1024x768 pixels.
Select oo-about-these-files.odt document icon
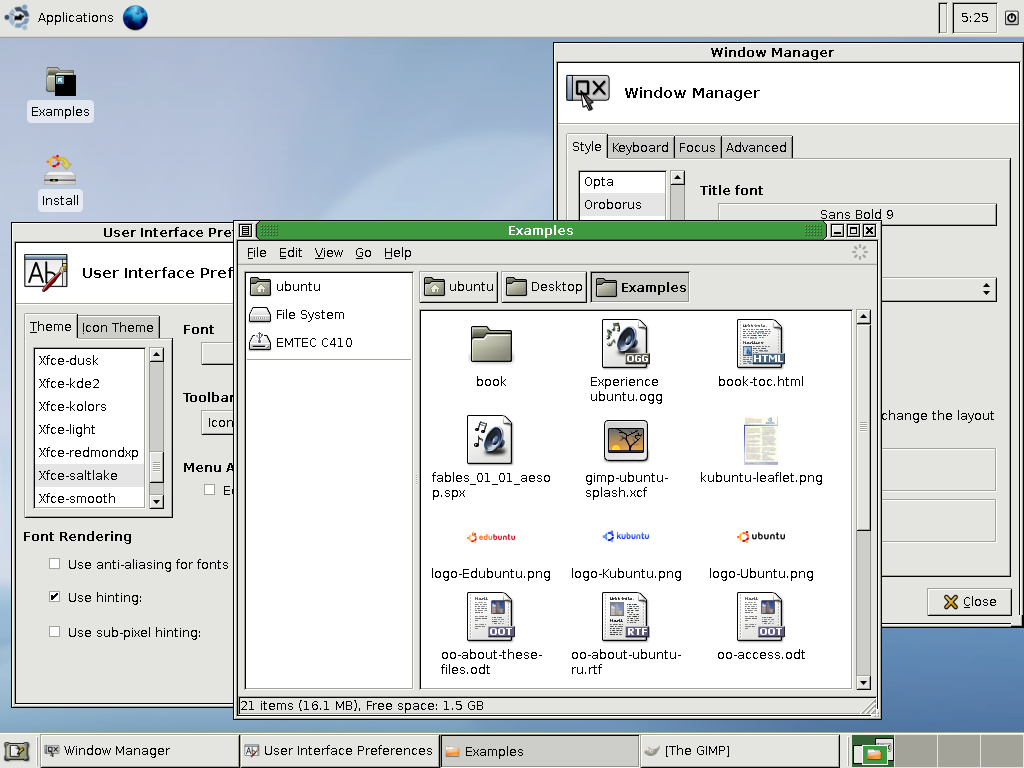(491, 616)
